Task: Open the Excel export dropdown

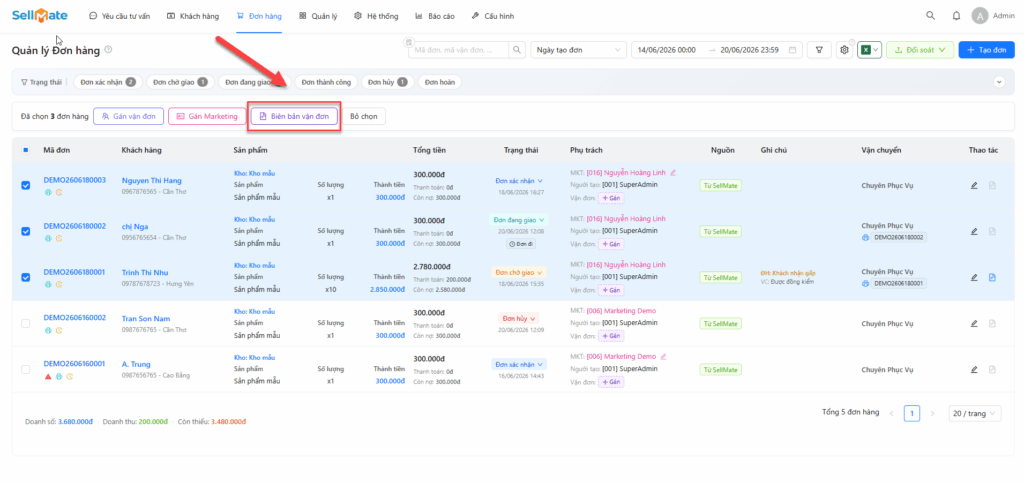Action: click(x=870, y=50)
